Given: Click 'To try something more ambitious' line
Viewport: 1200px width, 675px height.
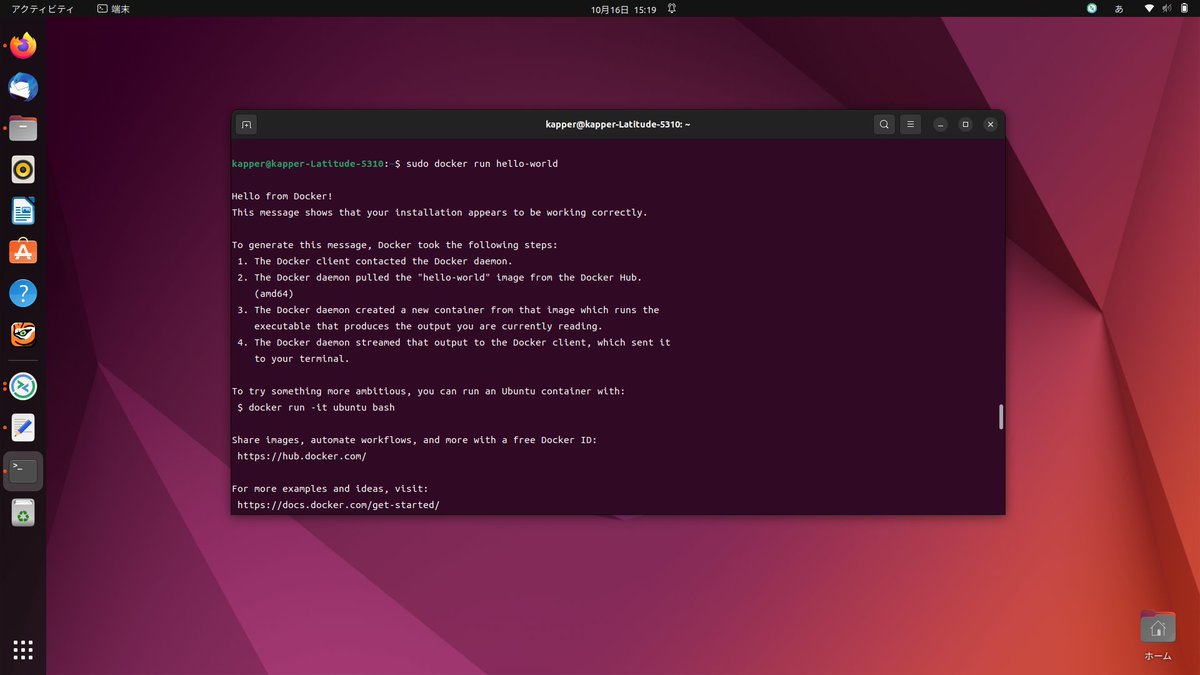Looking at the screenshot, I should click(x=428, y=391).
